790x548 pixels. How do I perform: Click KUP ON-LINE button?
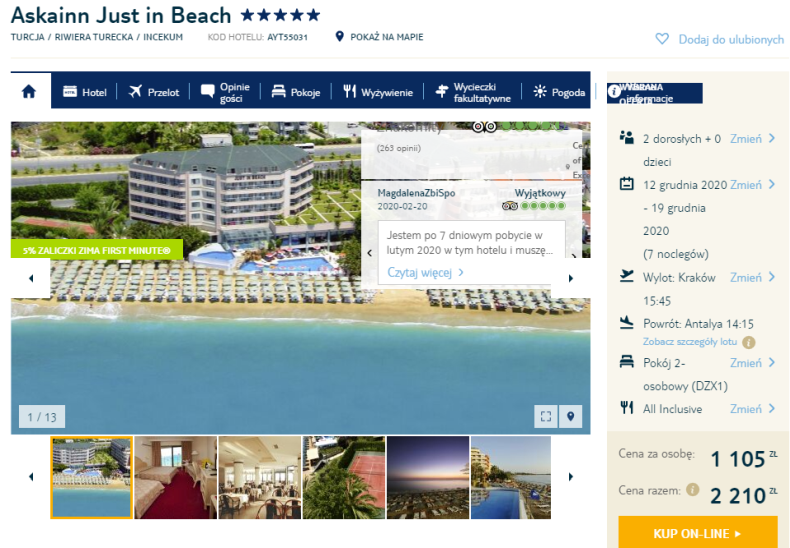[x=698, y=533]
